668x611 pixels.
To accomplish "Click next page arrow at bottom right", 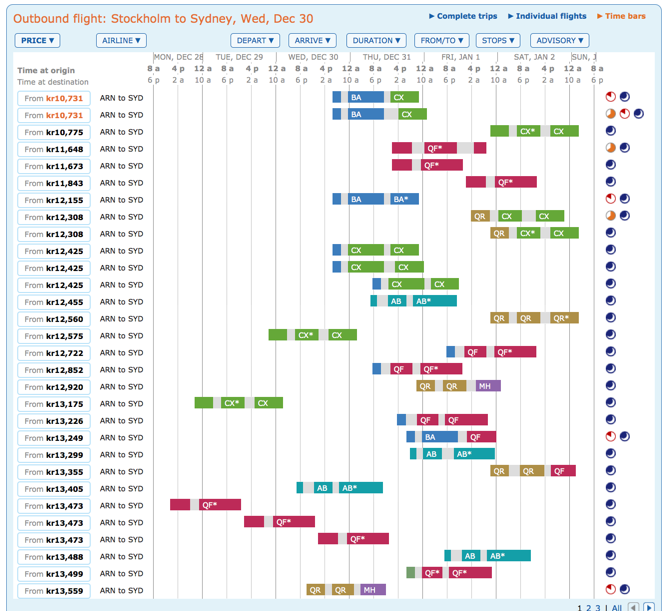I will (649, 607).
